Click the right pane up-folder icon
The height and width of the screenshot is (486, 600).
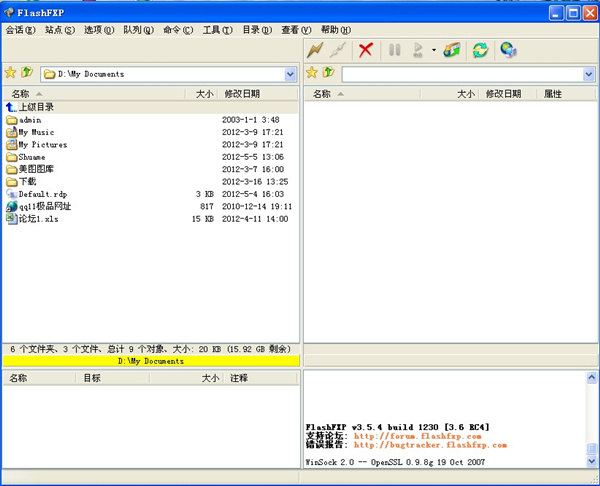(327, 73)
